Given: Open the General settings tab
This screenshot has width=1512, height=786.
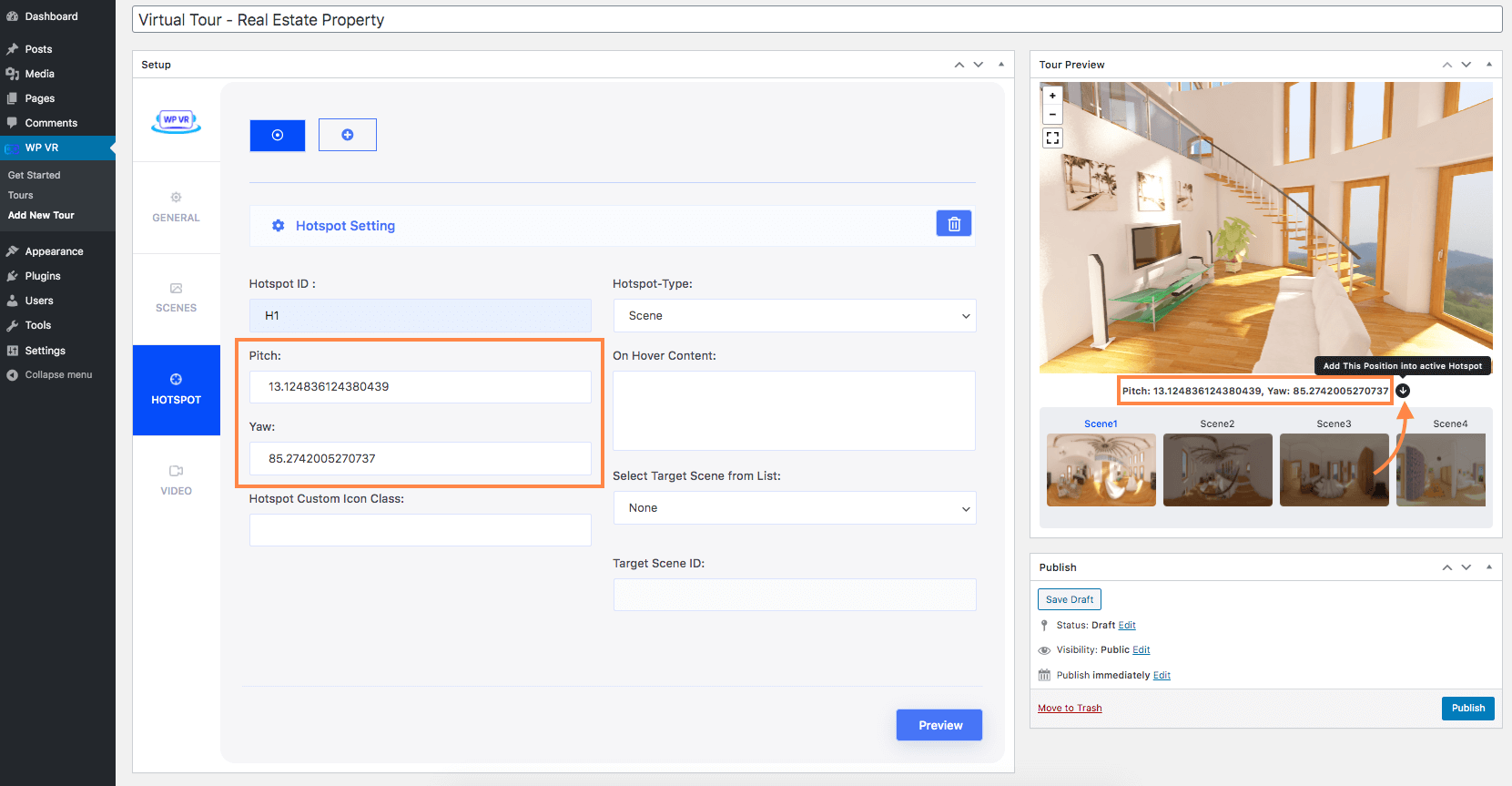Looking at the screenshot, I should [176, 208].
